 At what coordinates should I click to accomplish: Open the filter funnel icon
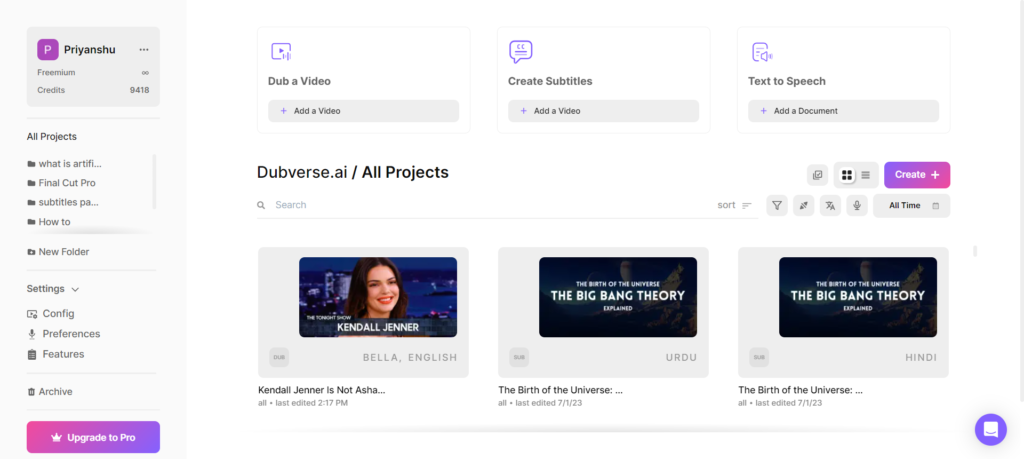(x=777, y=206)
